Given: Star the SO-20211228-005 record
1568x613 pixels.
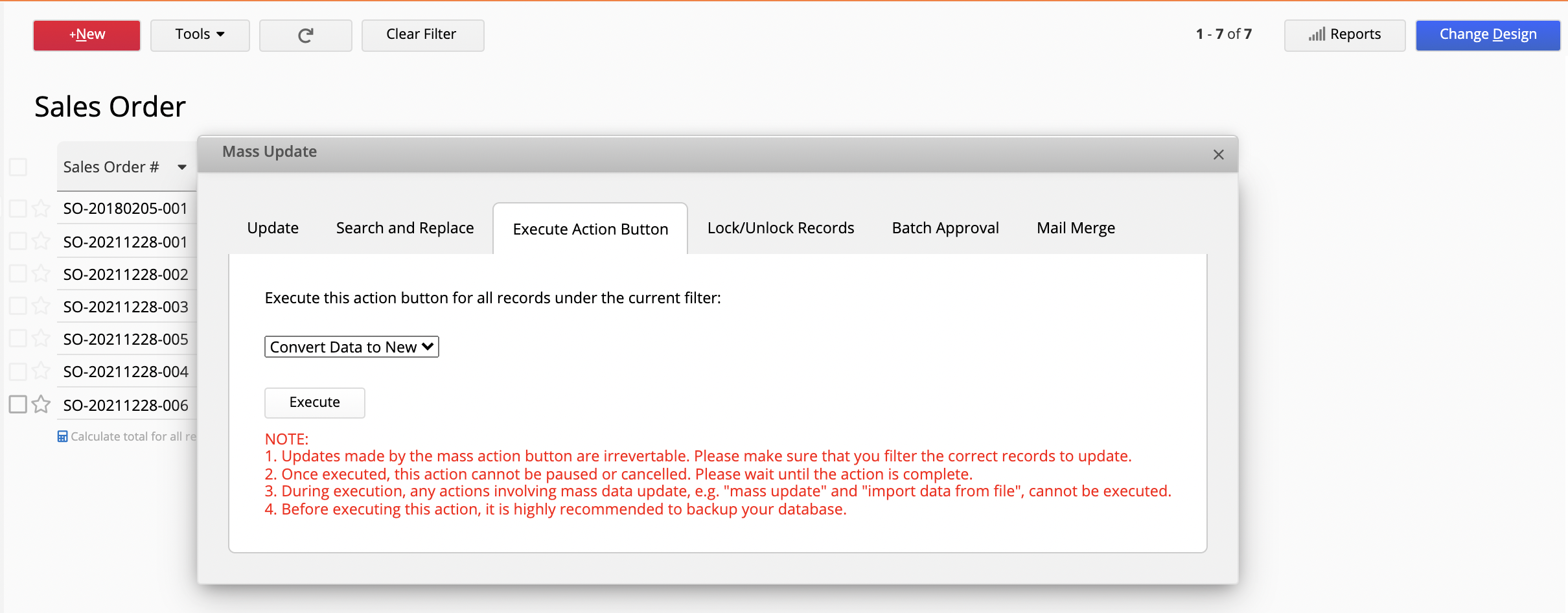Looking at the screenshot, I should pyautogui.click(x=41, y=338).
